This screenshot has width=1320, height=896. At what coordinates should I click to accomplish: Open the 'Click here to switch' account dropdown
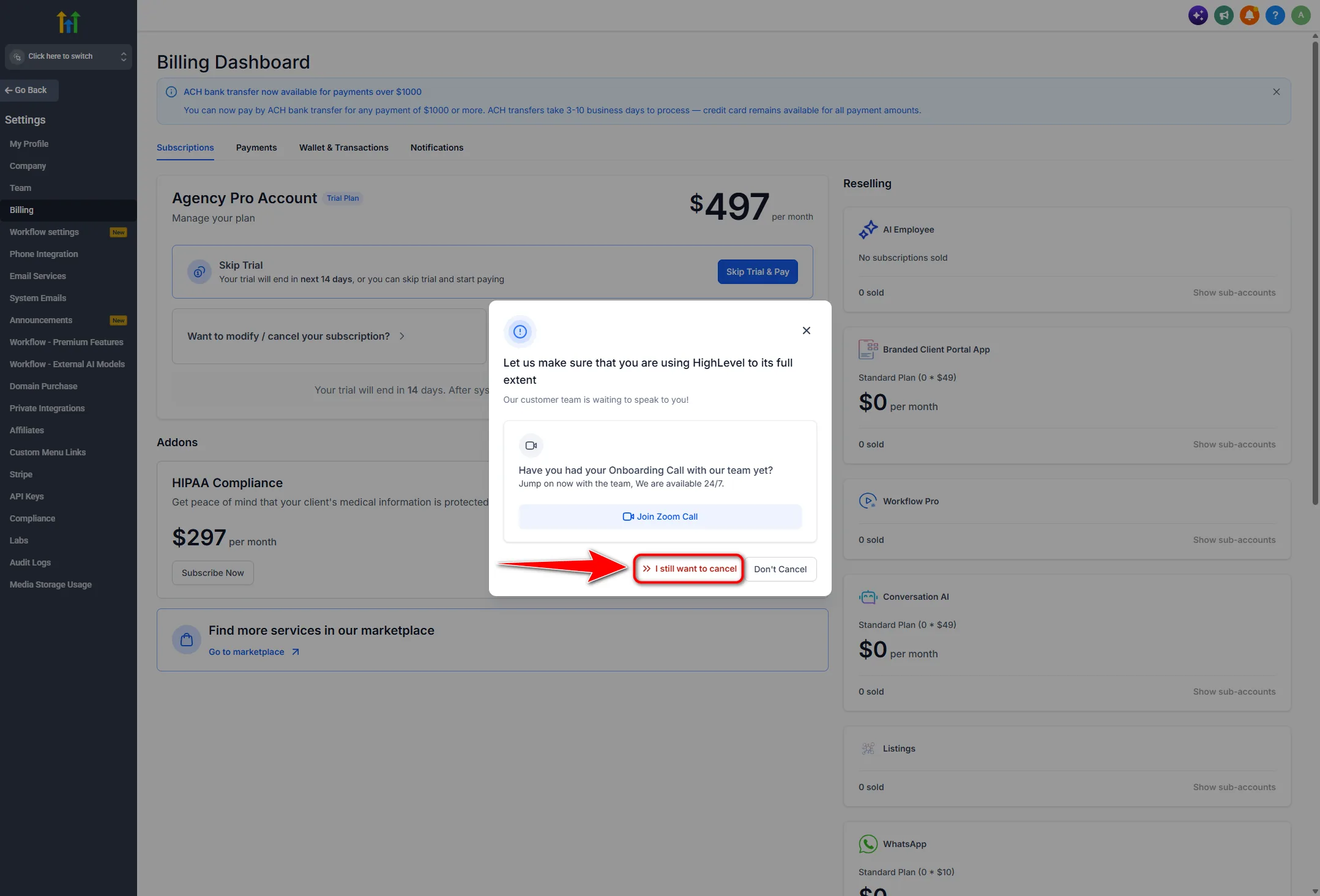(69, 56)
